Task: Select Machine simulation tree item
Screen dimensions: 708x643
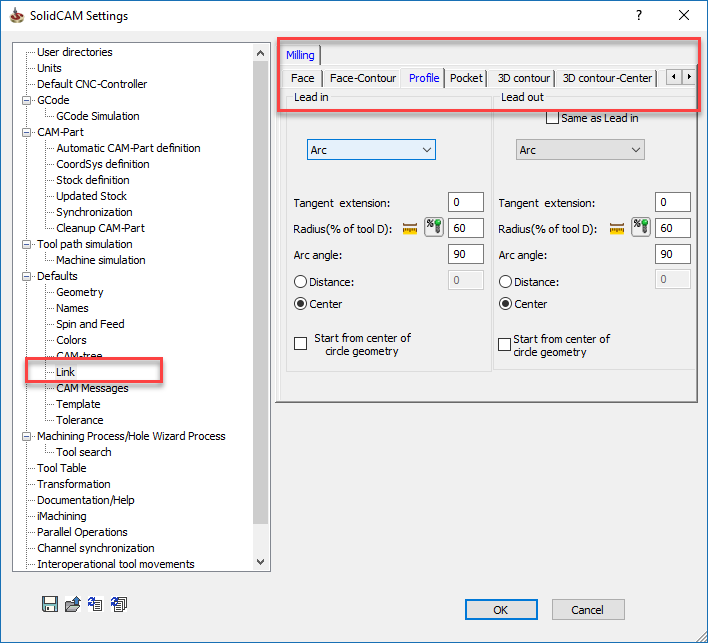Action: click(101, 260)
